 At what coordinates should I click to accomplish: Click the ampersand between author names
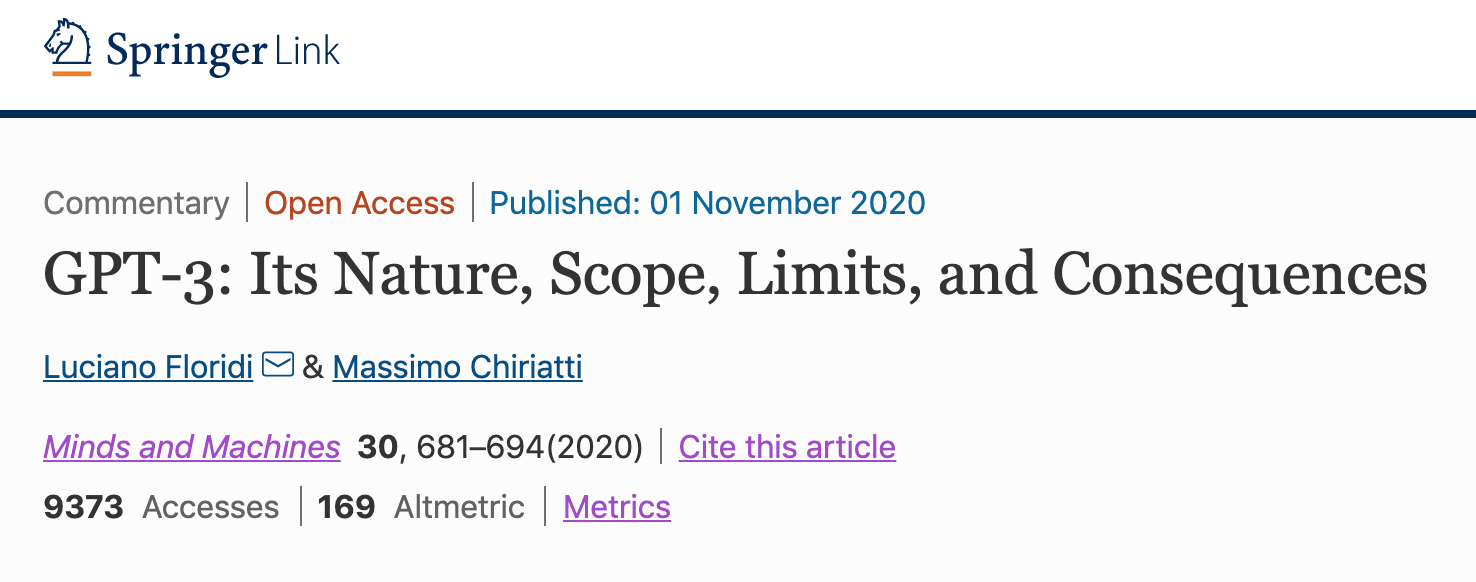coord(313,367)
